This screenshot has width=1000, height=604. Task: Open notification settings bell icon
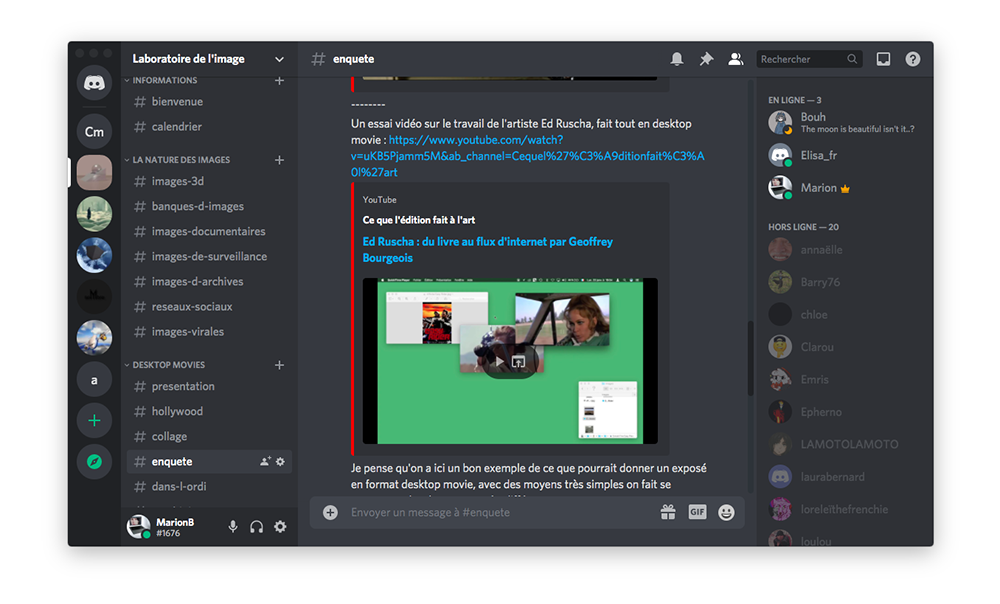(677, 59)
